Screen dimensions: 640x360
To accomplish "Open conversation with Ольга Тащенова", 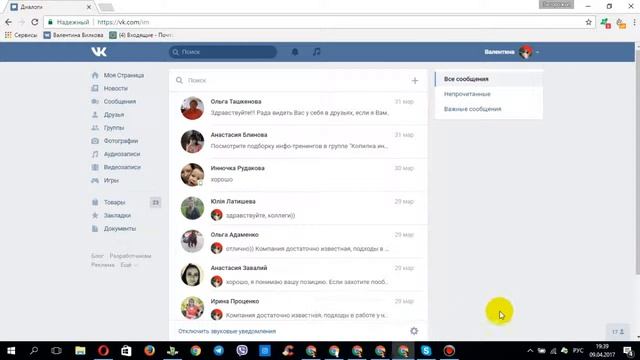I will (298, 108).
